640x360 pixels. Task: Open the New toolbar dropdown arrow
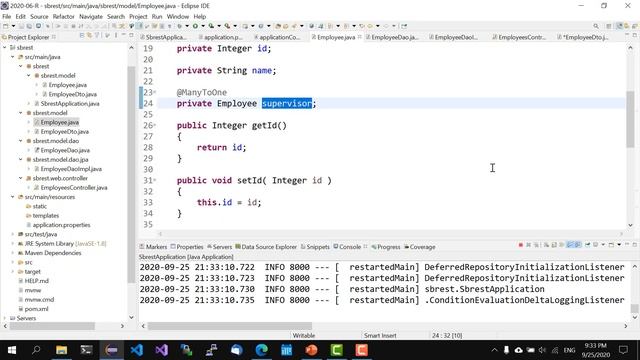coord(13,26)
